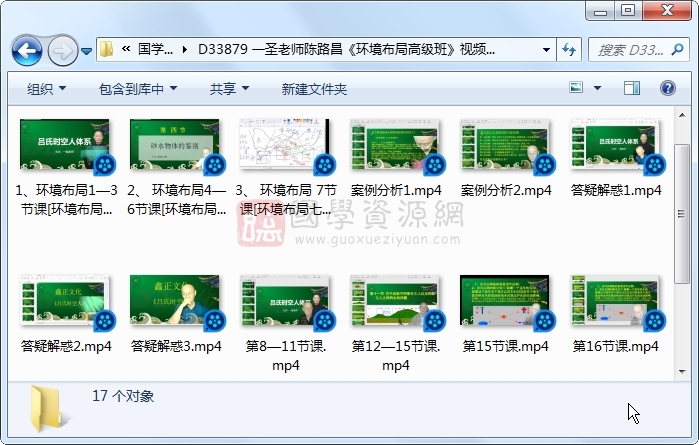
Task: Maximize the Explorer window
Action: [x=628, y=11]
